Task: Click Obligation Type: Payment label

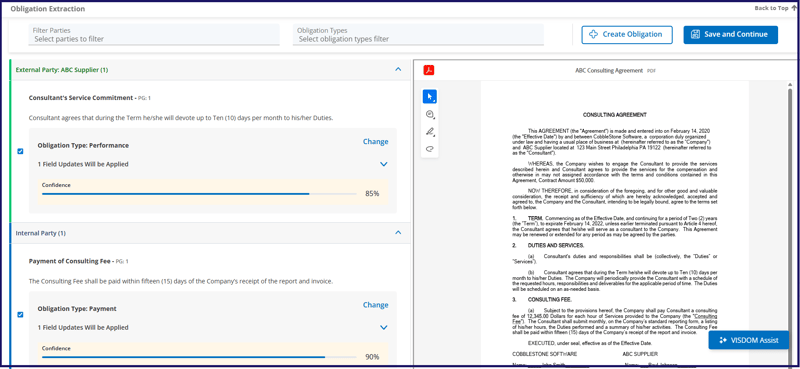Action: pos(77,309)
